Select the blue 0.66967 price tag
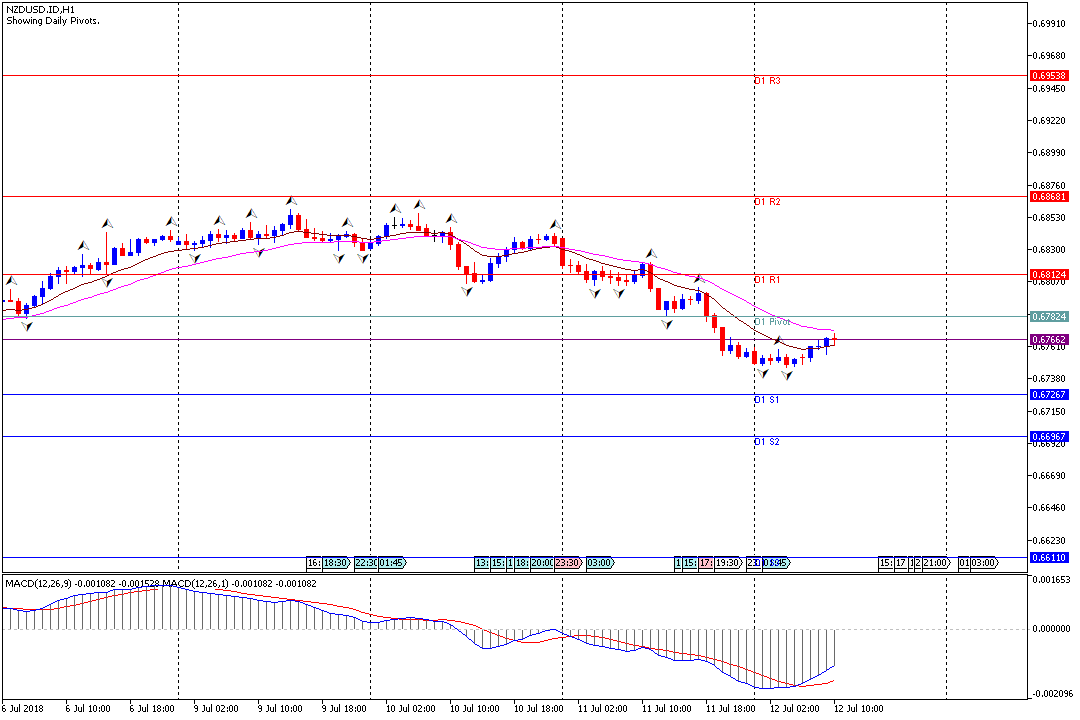This screenshot has width=1080, height=720. (1049, 437)
